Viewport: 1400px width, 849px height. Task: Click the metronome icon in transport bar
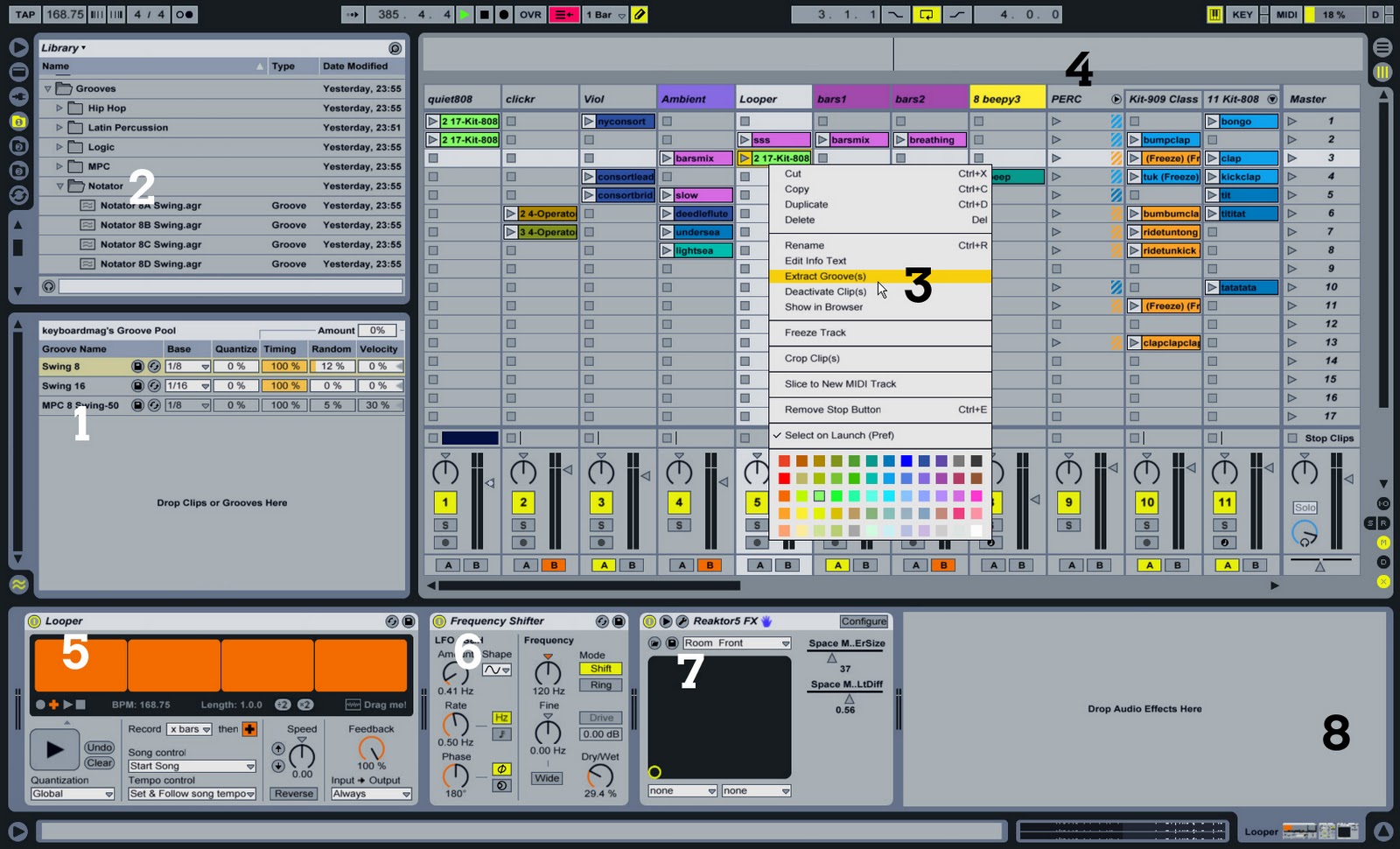[x=184, y=14]
